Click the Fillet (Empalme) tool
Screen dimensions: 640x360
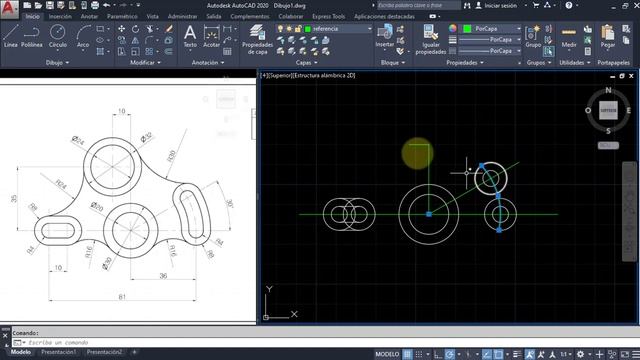149,40
